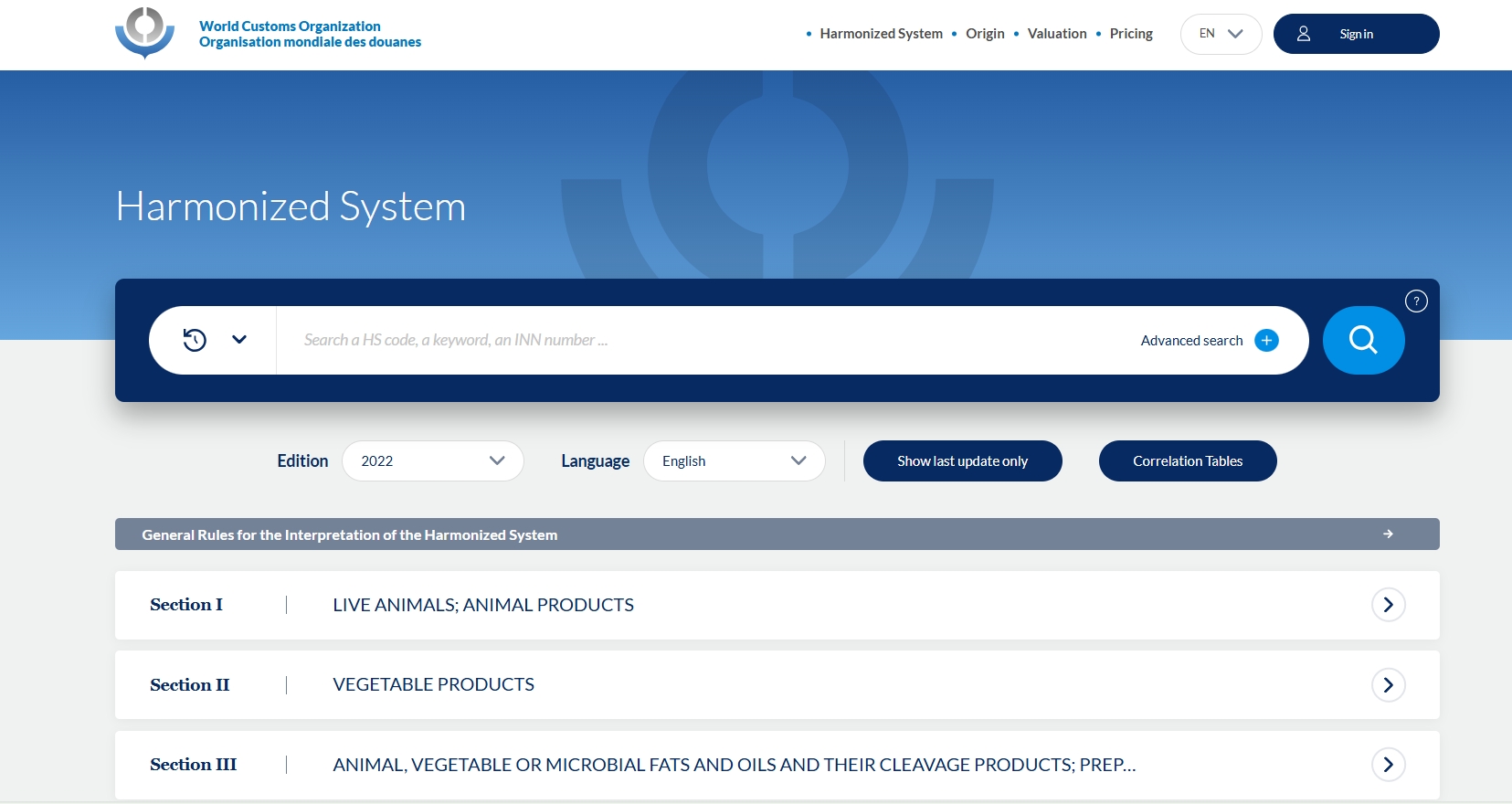Screen dimensions: 1512x804
Task: Open Harmonized System menu item
Action: tap(881, 34)
